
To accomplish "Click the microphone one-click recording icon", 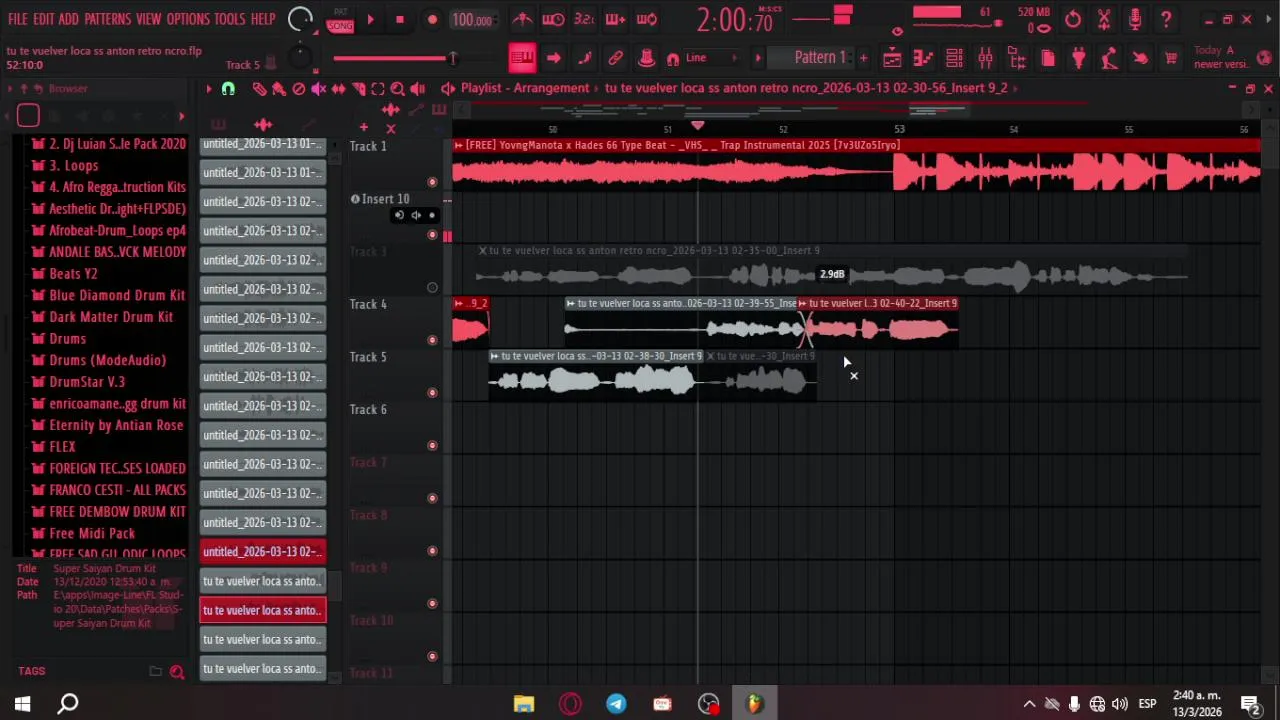I will pyautogui.click(x=1135, y=19).
